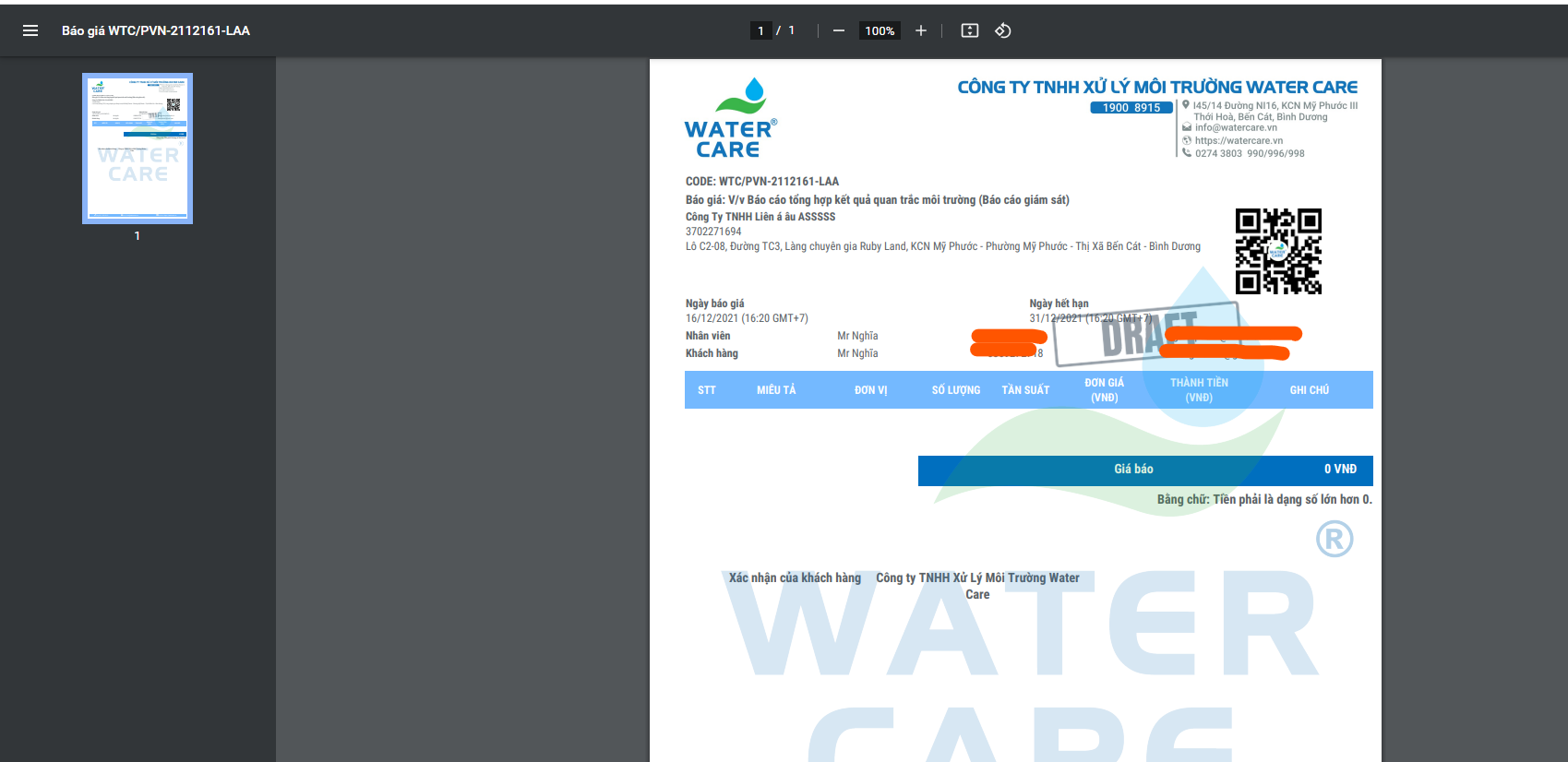Screen dimensions: 1568x762
Task: Select the page 1 thumbnail
Action: 138,149
